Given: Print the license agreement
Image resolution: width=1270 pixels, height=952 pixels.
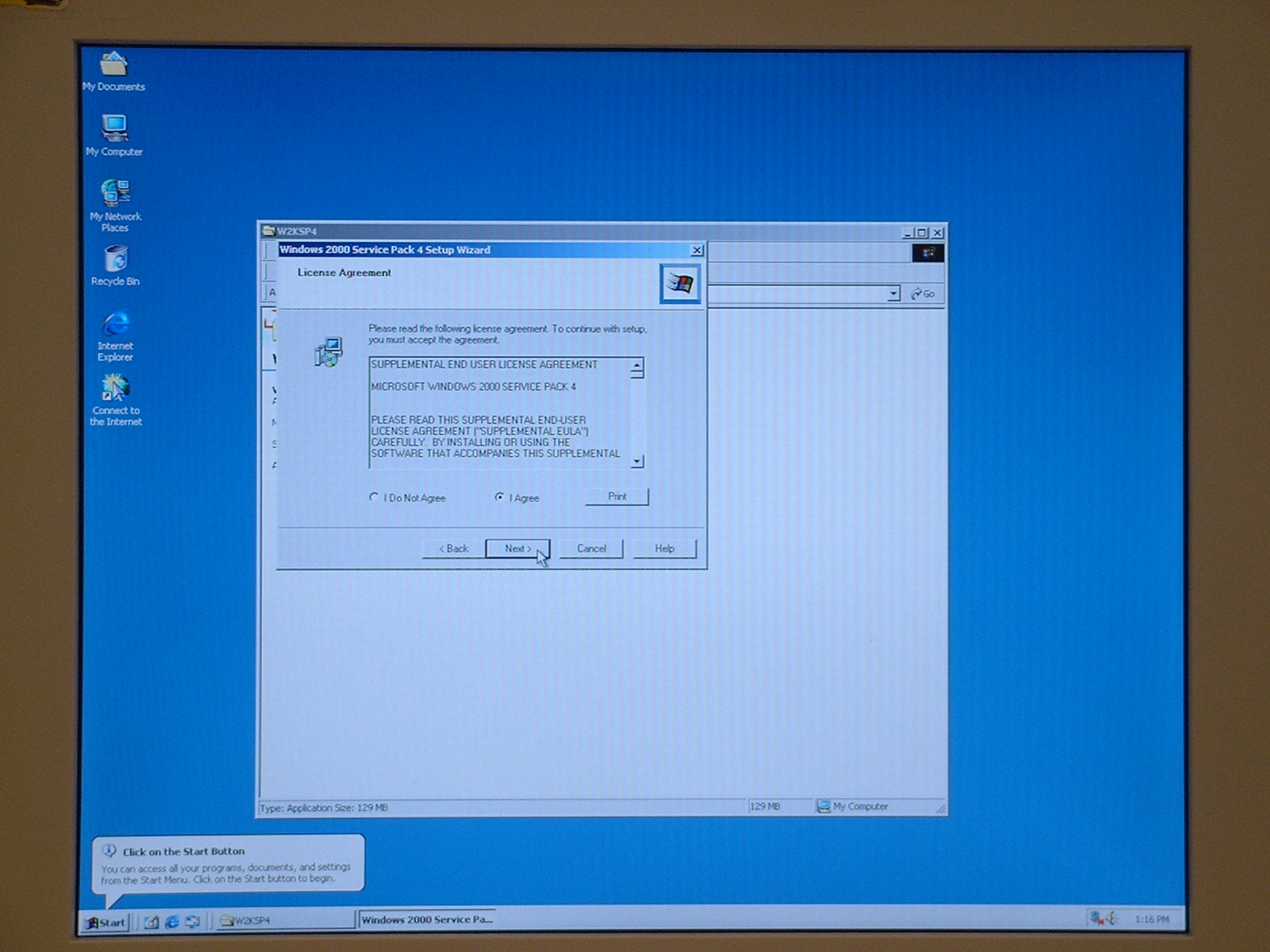Looking at the screenshot, I should (617, 497).
